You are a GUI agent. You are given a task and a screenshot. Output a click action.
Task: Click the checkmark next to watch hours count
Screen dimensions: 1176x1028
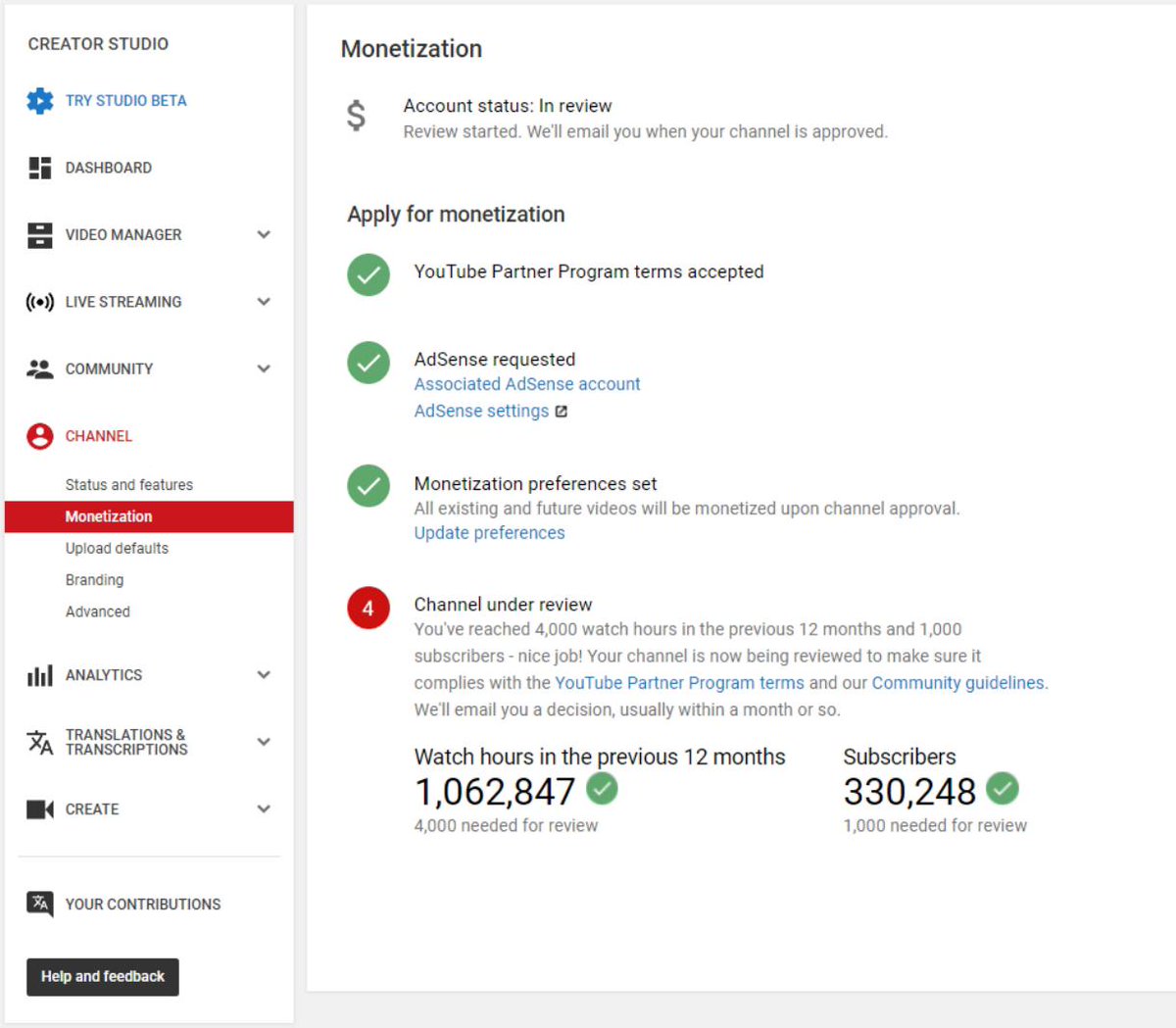[x=602, y=788]
